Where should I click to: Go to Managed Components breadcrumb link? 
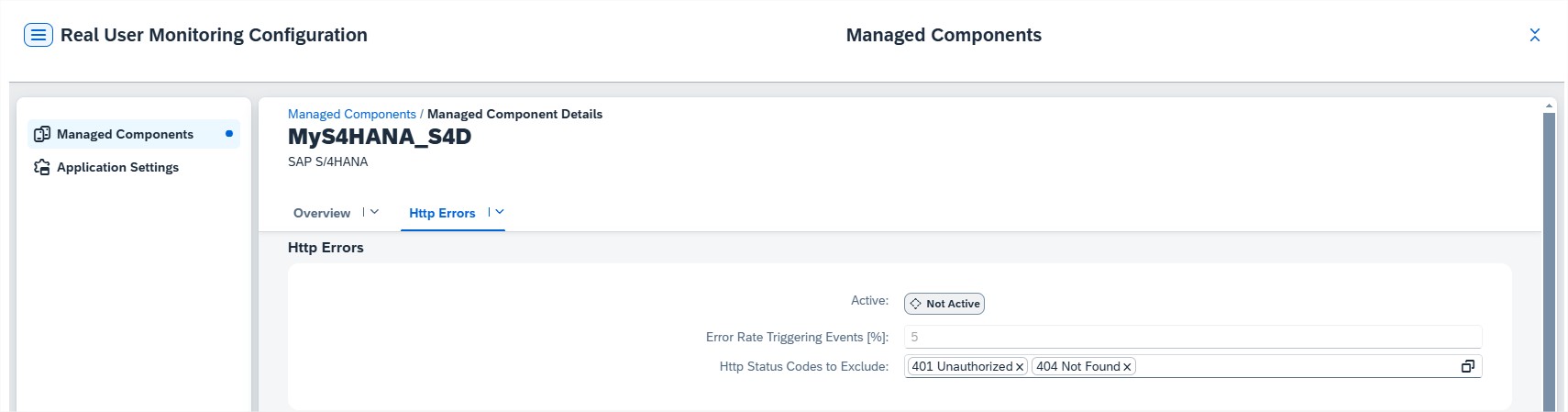tap(351, 114)
